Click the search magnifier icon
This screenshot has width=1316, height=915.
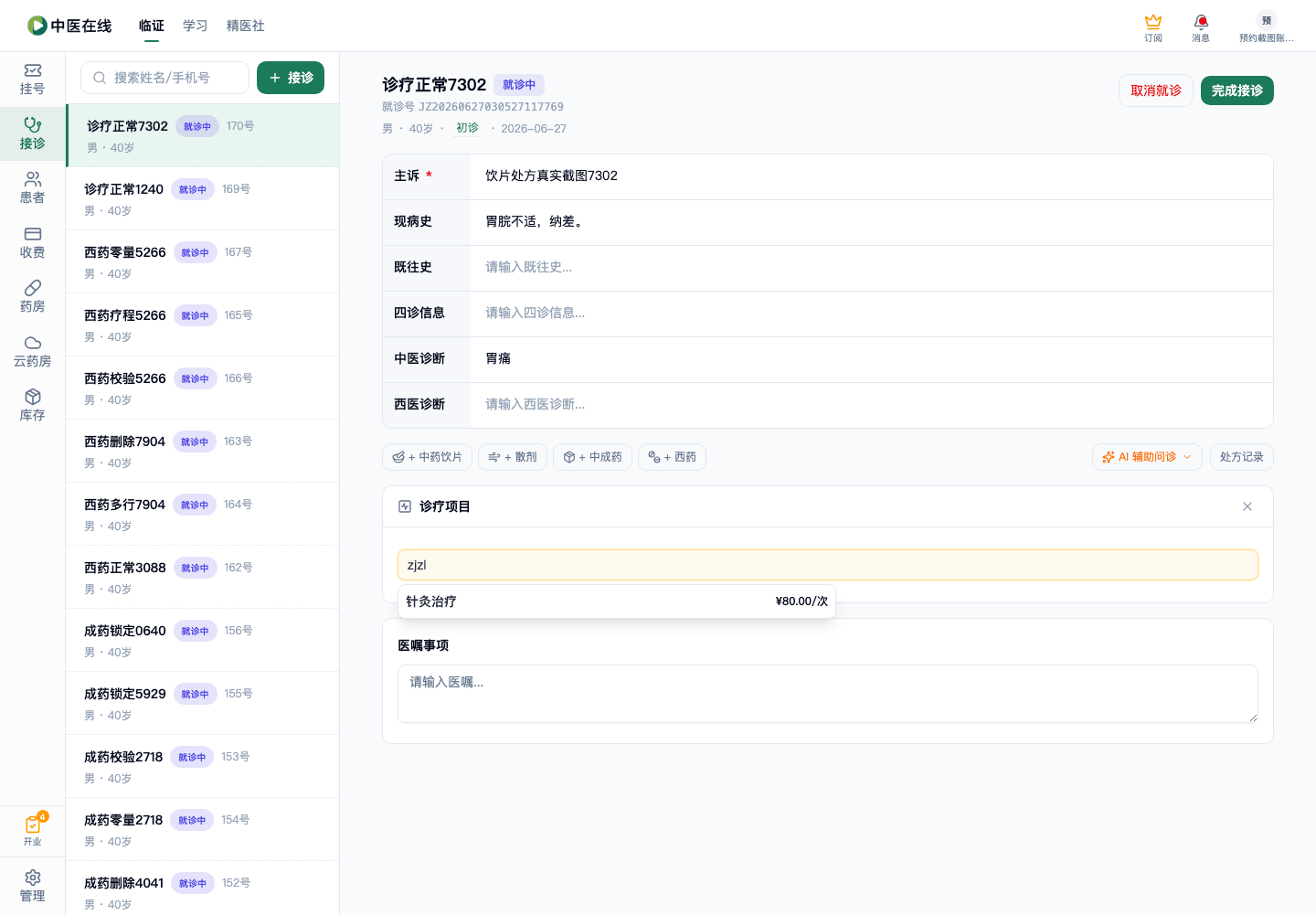tap(100, 78)
